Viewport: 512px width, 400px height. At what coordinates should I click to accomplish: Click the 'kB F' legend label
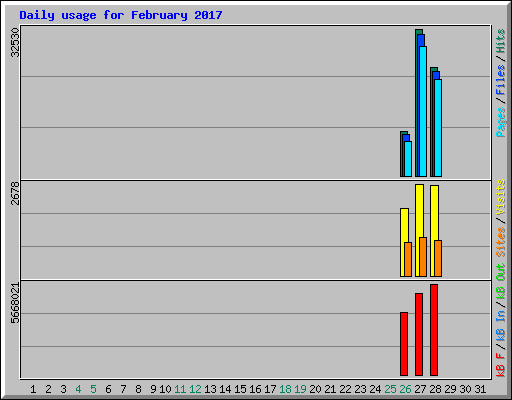click(x=501, y=364)
